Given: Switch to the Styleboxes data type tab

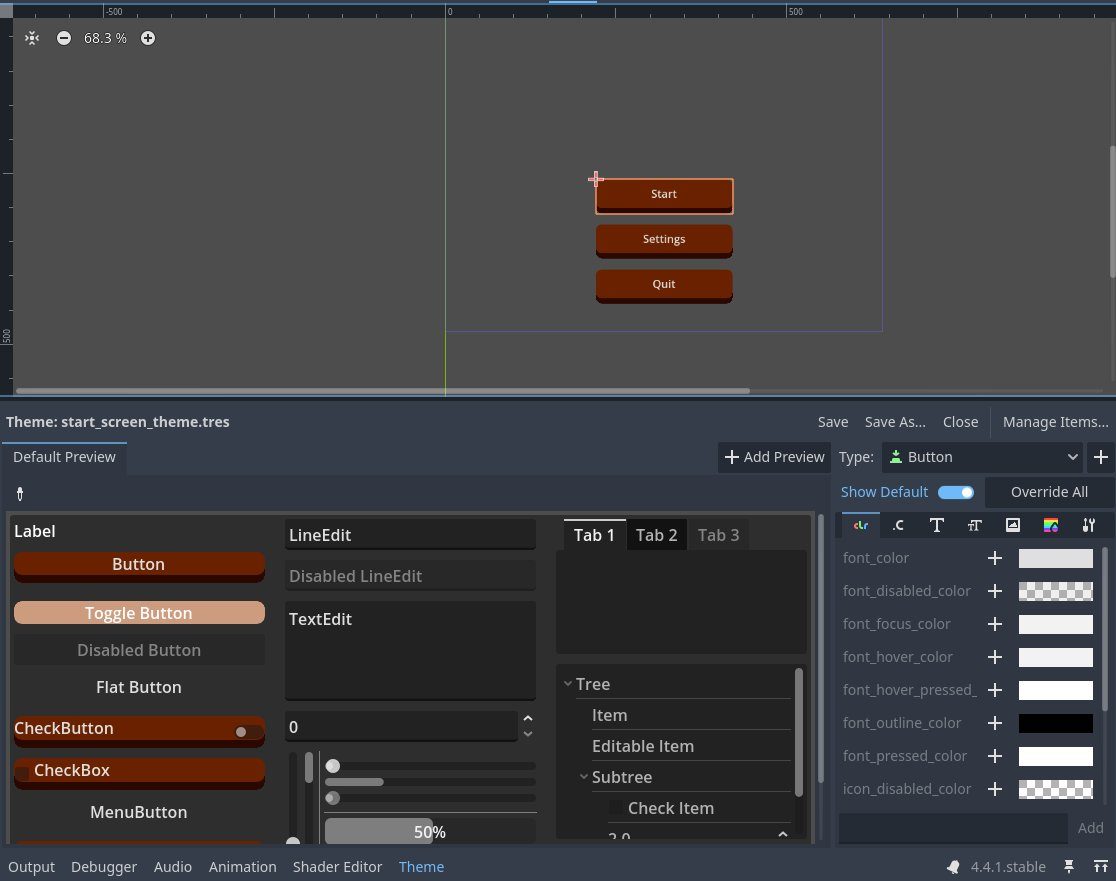Looking at the screenshot, I should click(1051, 525).
